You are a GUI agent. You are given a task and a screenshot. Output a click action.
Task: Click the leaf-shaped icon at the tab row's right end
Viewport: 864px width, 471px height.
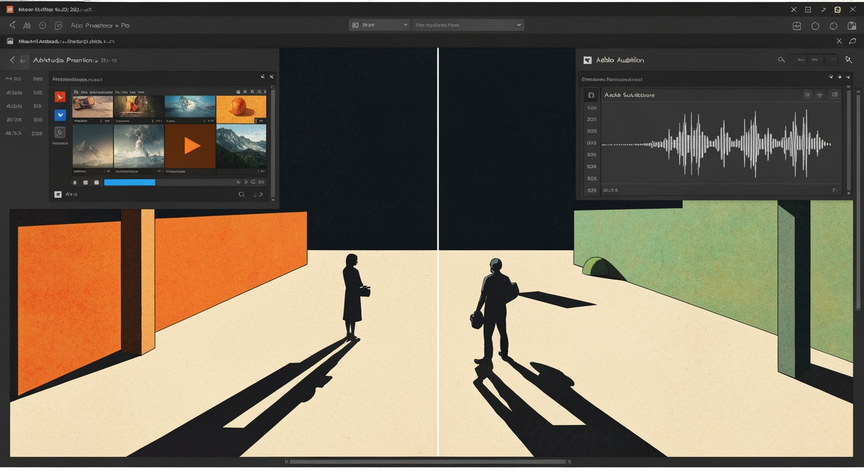pos(852,41)
